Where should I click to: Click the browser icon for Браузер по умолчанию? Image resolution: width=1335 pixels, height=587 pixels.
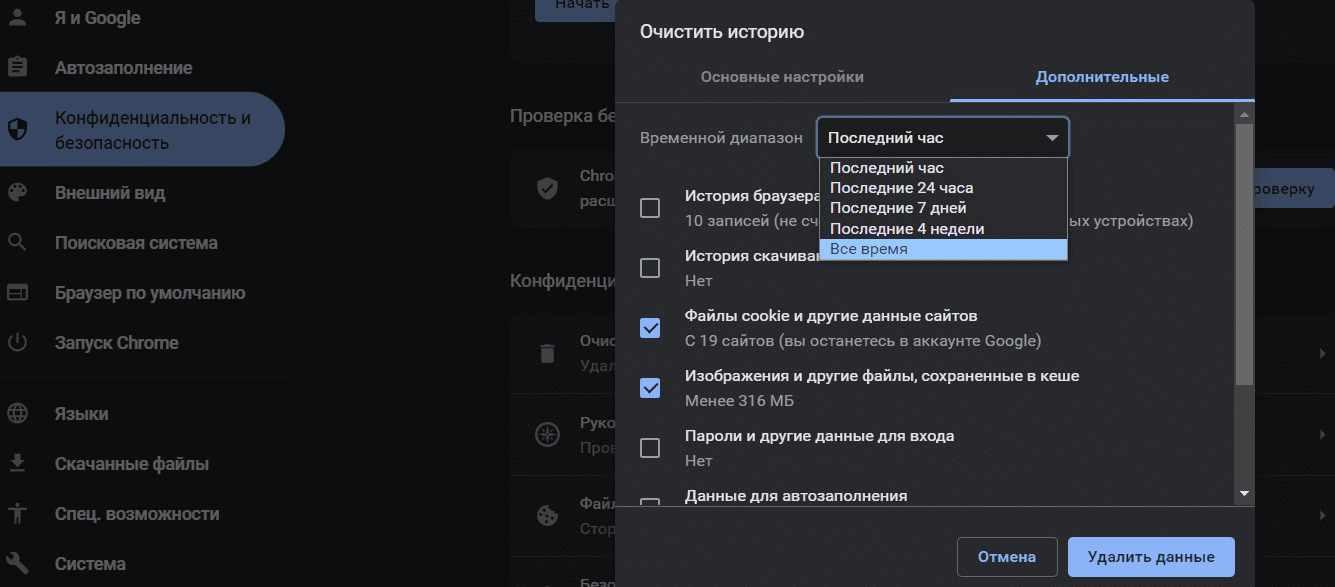point(17,293)
